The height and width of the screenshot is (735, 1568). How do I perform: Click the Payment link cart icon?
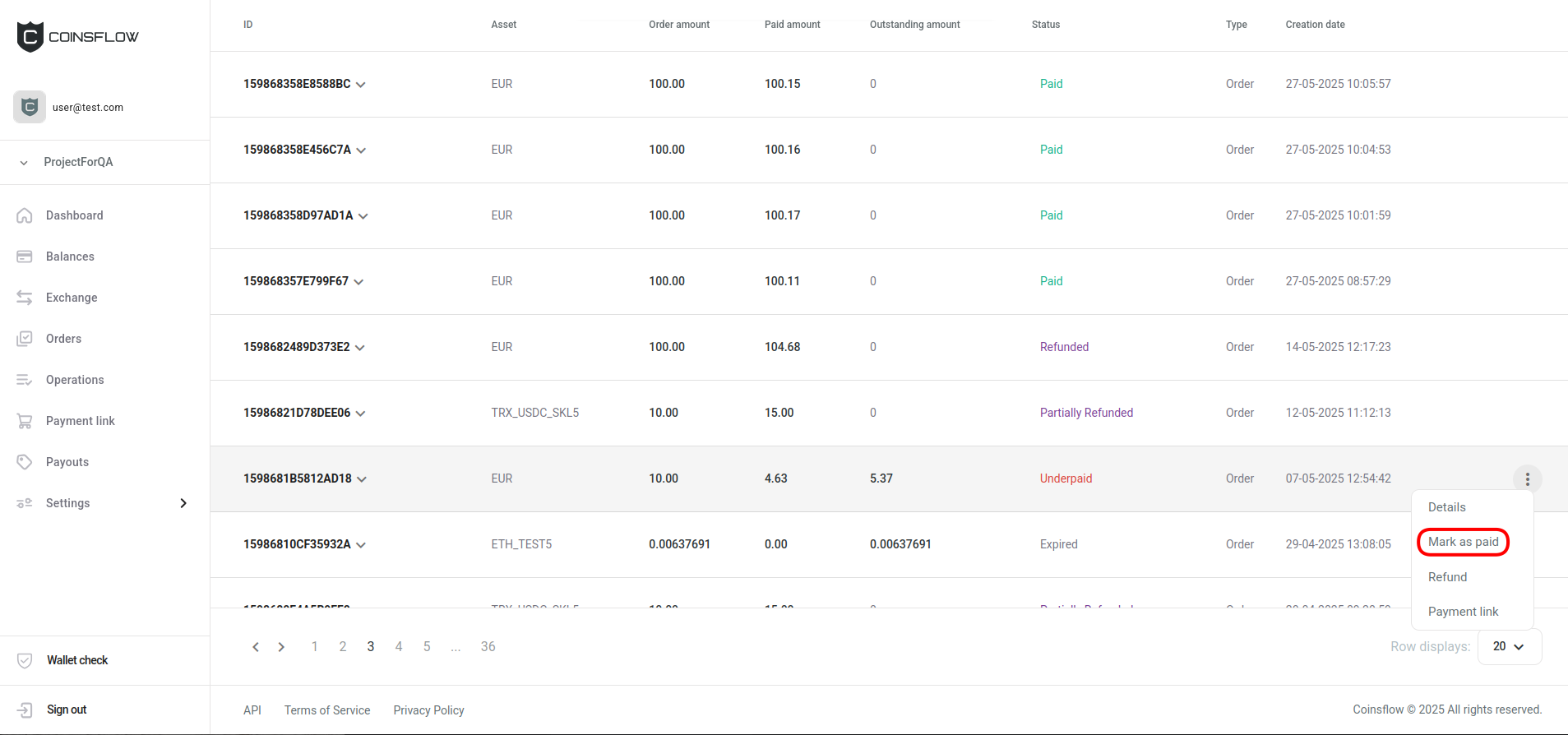coord(25,421)
